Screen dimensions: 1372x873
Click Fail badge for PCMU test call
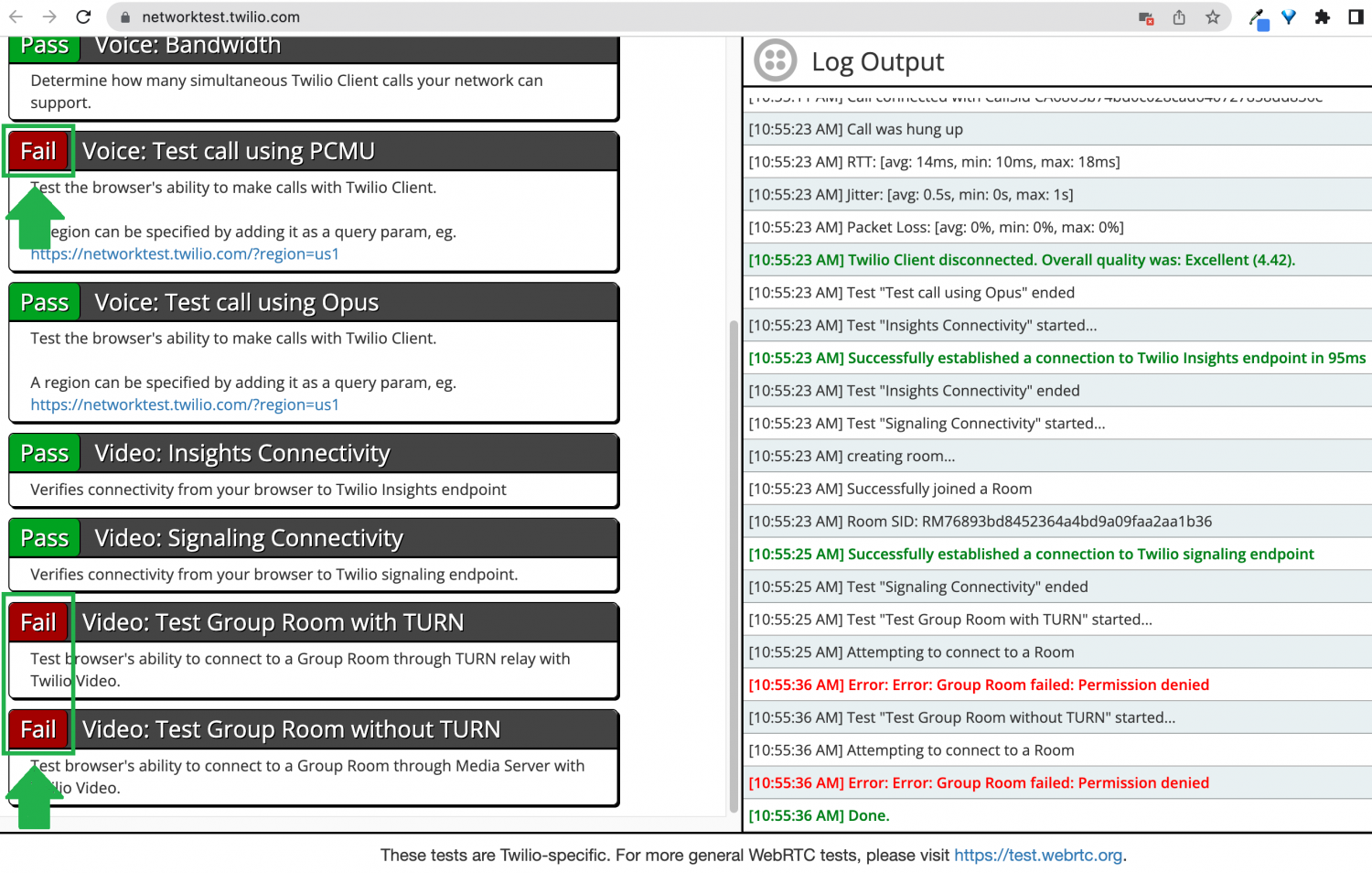(x=38, y=151)
